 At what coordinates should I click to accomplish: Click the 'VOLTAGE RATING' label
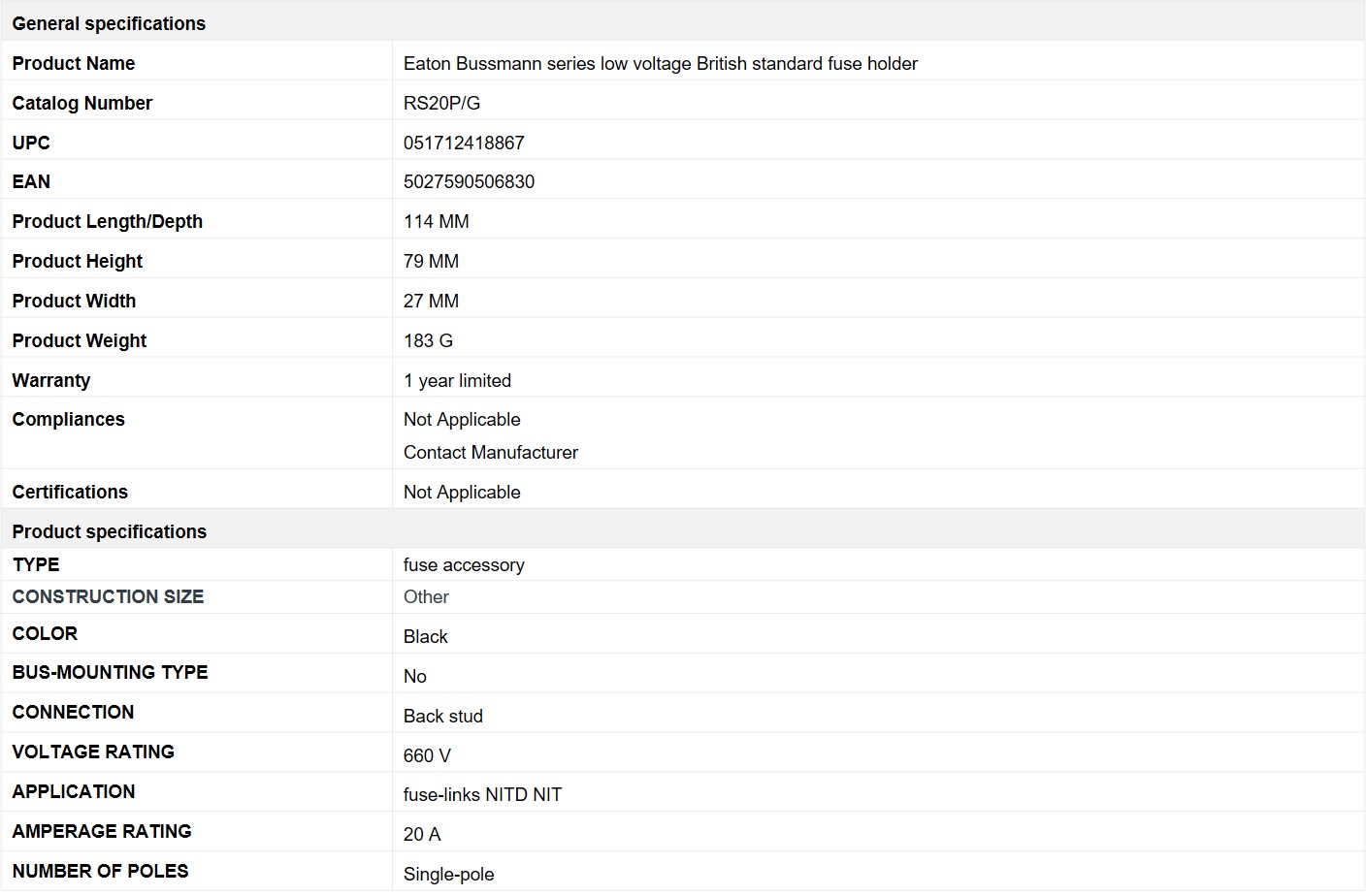pos(93,752)
